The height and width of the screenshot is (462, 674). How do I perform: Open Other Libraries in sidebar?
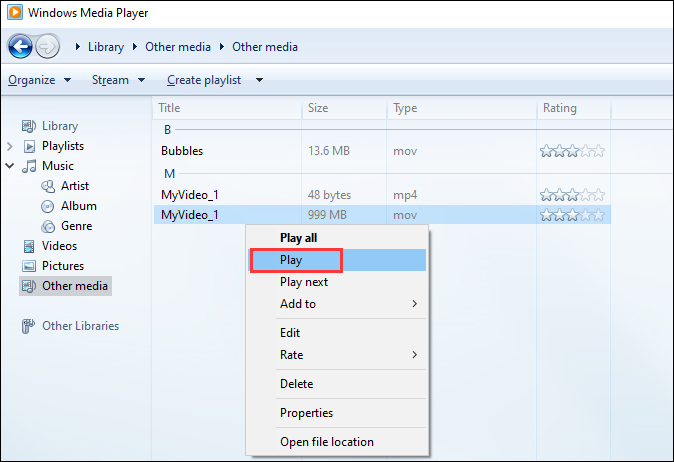[x=79, y=326]
